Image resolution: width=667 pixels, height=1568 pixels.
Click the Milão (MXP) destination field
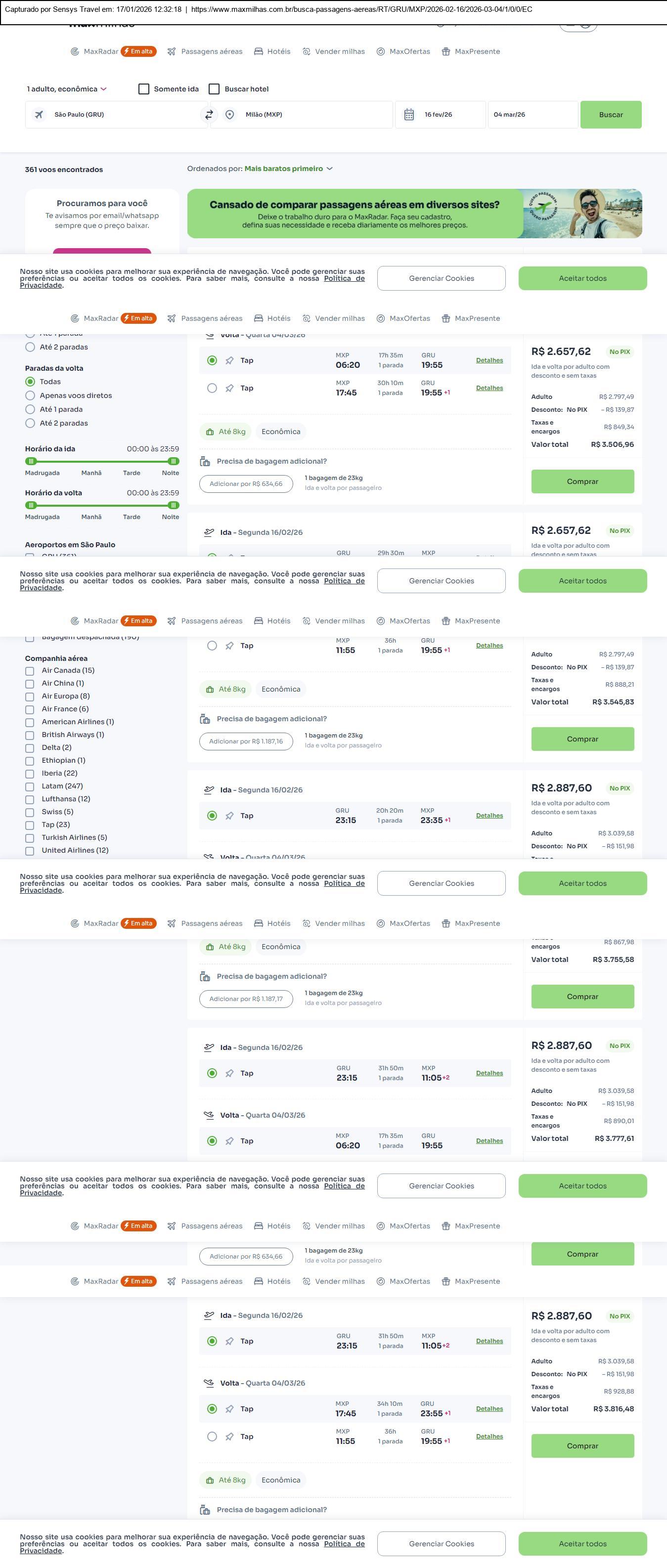pyautogui.click(x=304, y=114)
